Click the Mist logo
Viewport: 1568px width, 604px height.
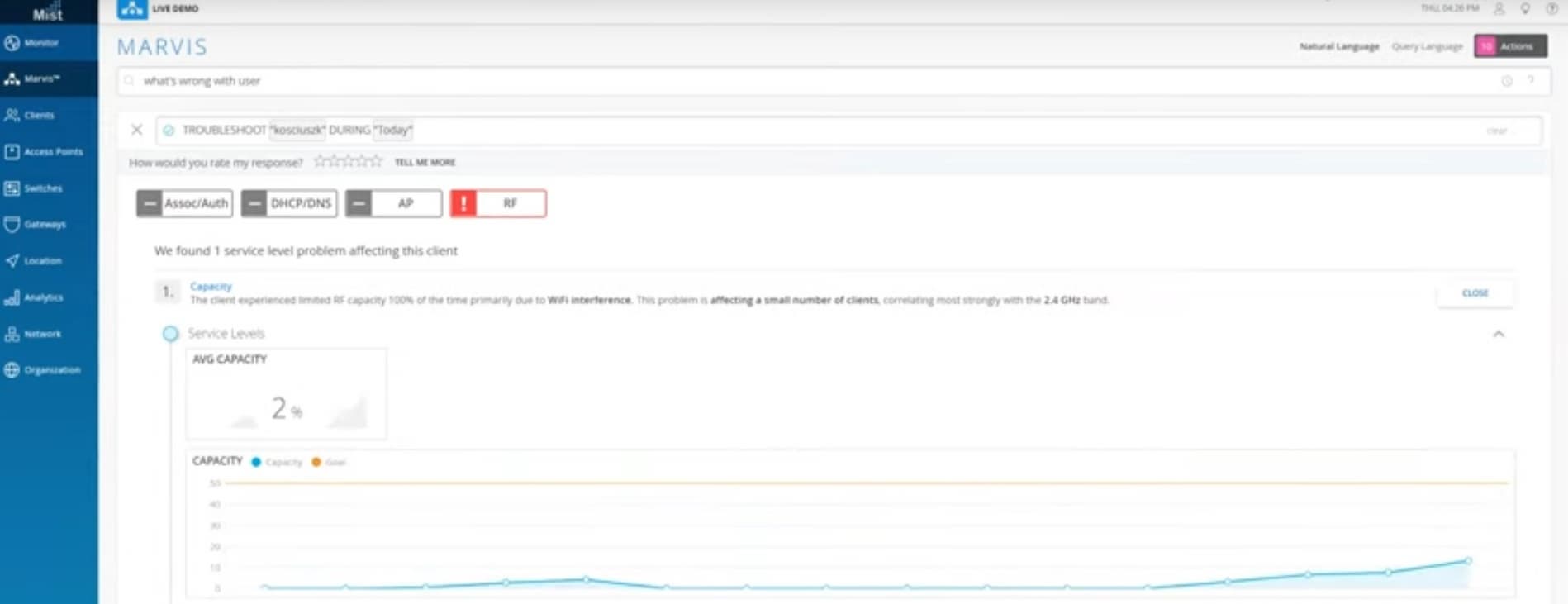pyautogui.click(x=48, y=12)
